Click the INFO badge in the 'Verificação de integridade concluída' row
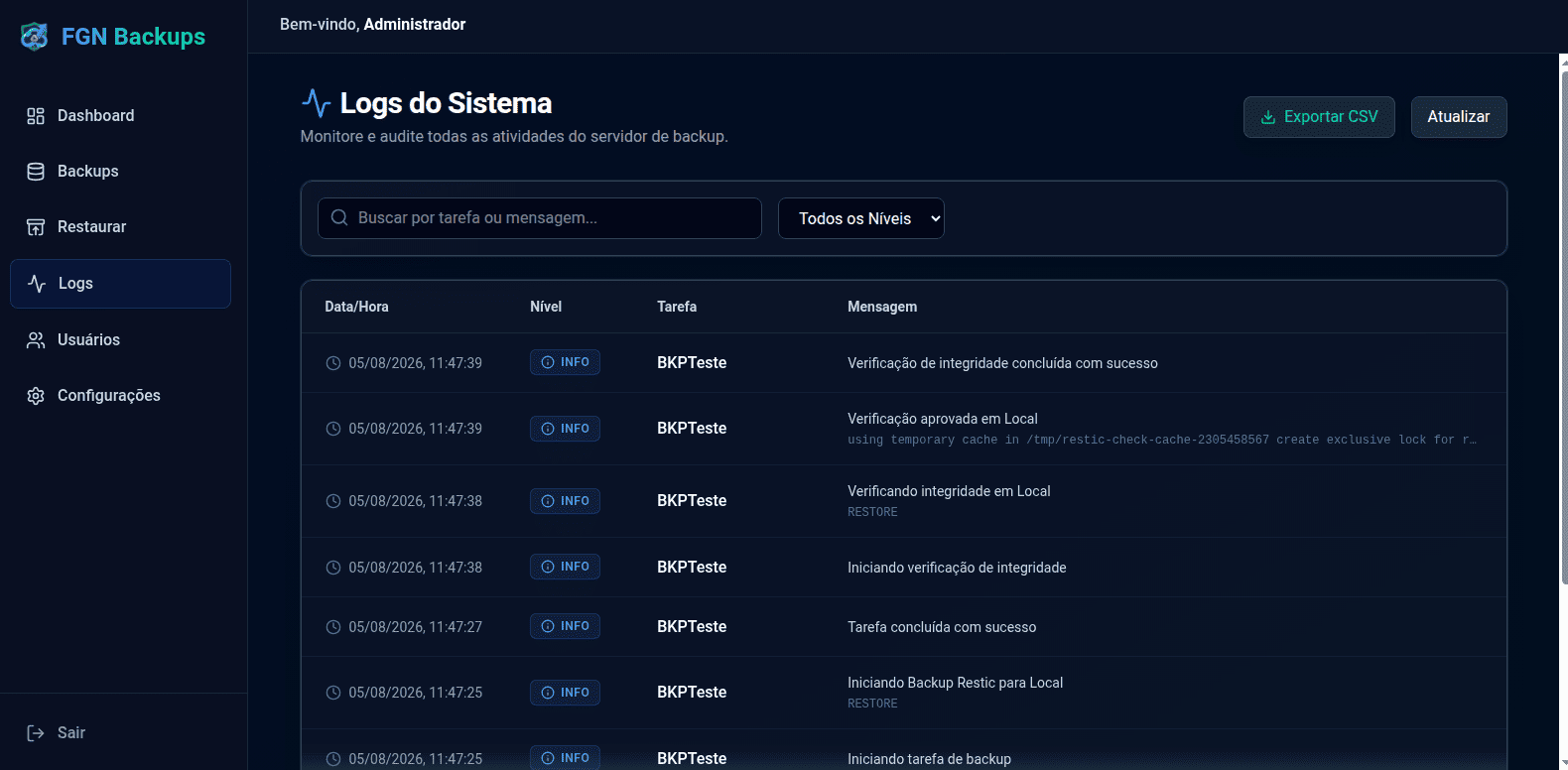The image size is (1568, 770). 565,362
